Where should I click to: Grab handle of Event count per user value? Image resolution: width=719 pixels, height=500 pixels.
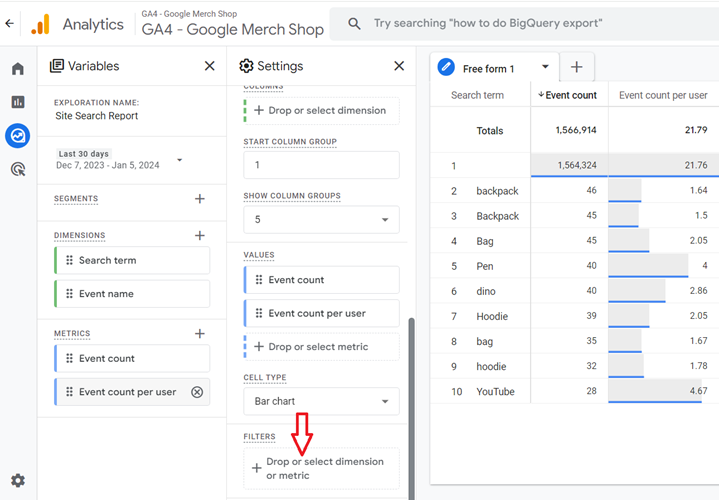click(259, 313)
